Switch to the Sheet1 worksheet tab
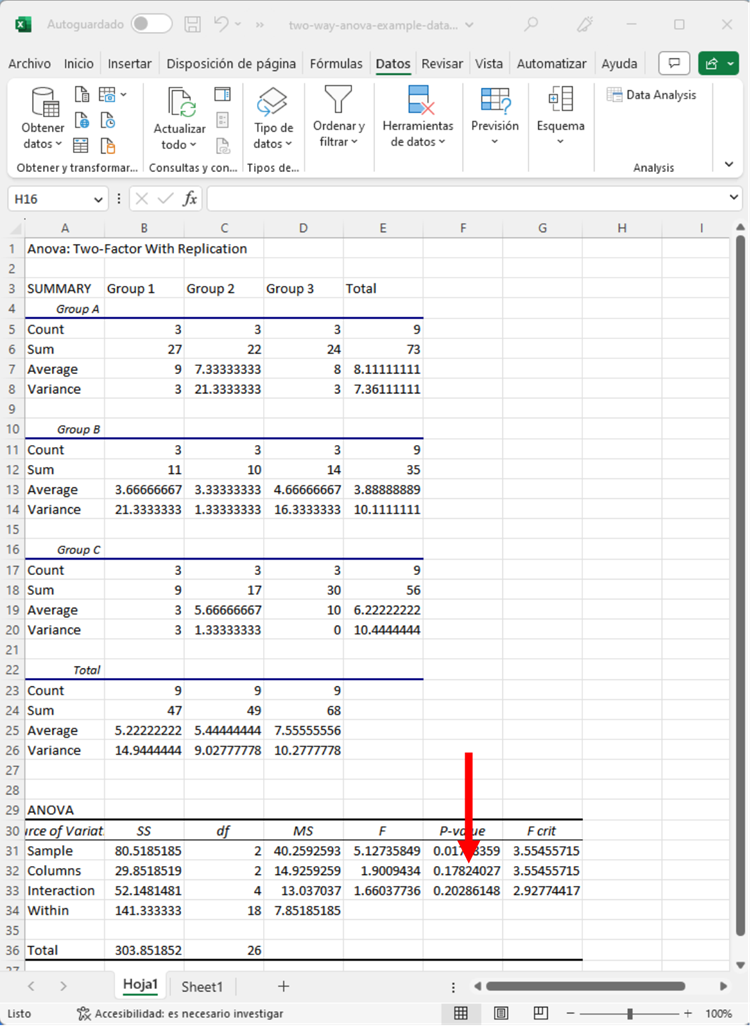The image size is (750, 1026). 201,986
